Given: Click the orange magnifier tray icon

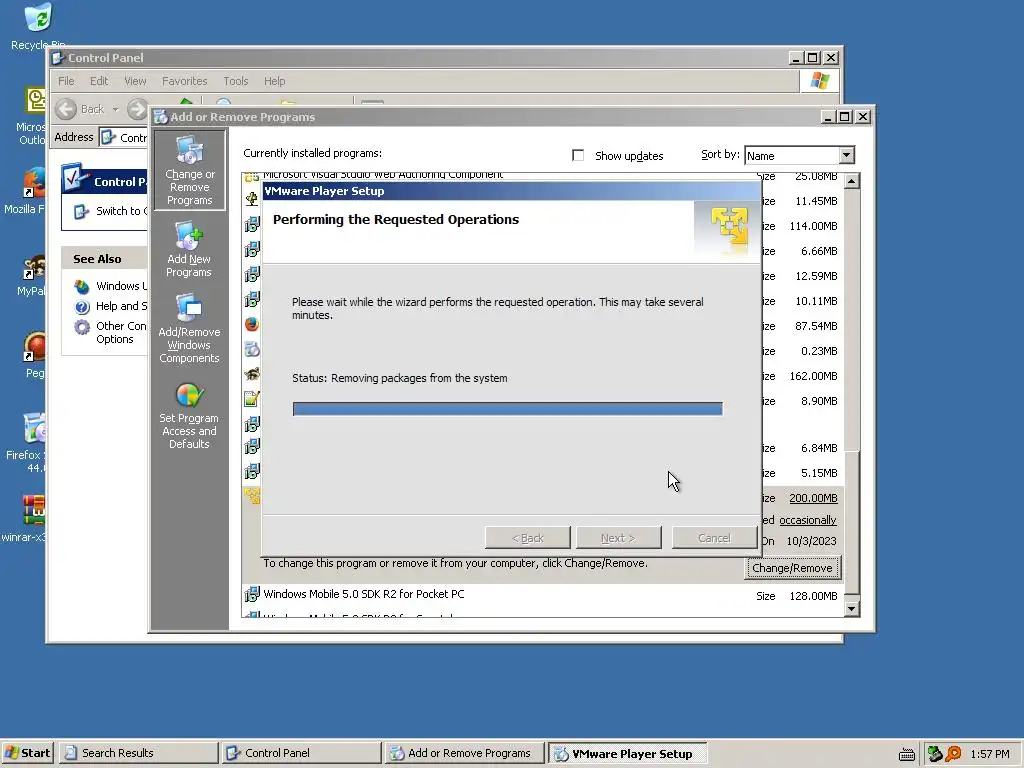Looking at the screenshot, I should click(x=953, y=754).
